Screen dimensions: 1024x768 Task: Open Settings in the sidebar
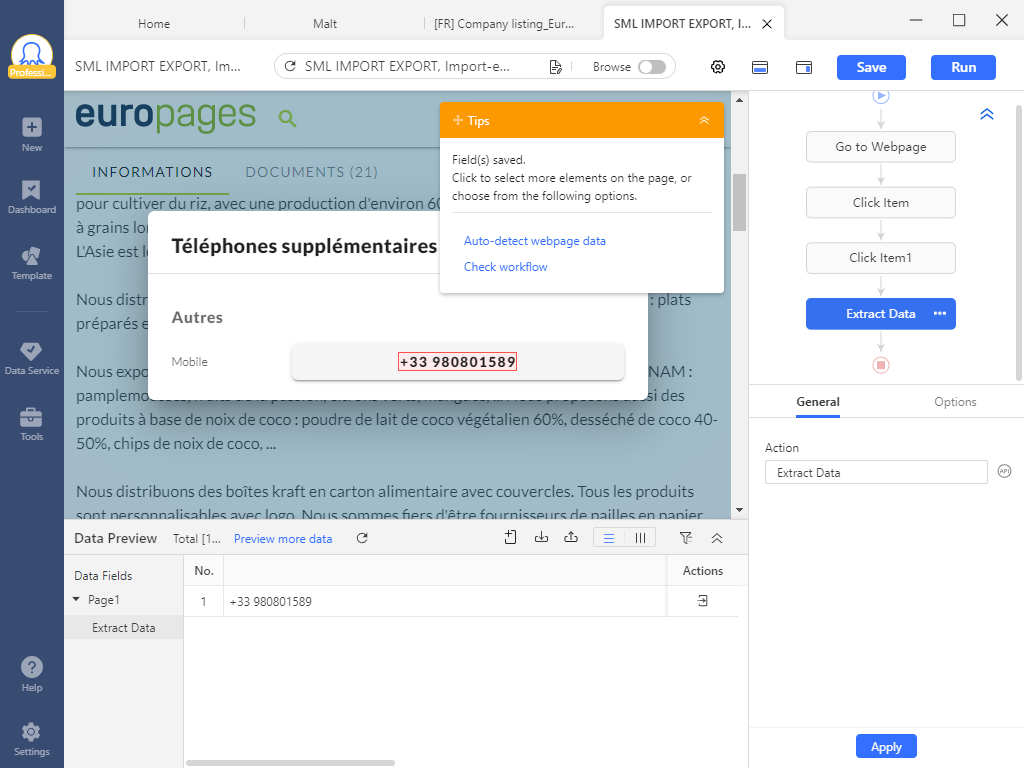click(31, 739)
